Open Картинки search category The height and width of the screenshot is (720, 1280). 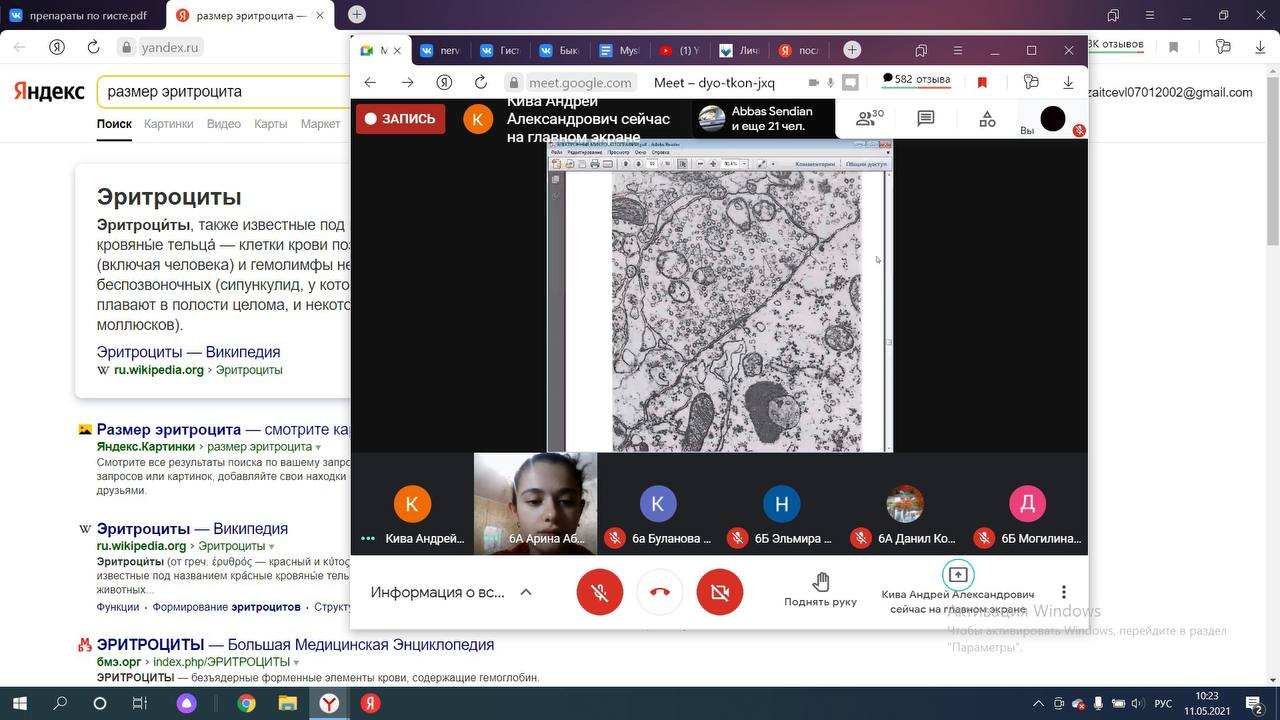pyautogui.click(x=168, y=124)
